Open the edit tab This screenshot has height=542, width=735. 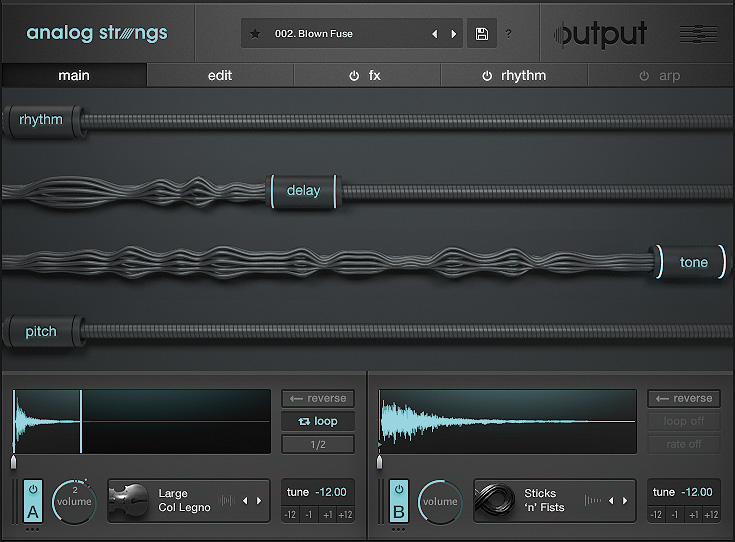point(220,75)
